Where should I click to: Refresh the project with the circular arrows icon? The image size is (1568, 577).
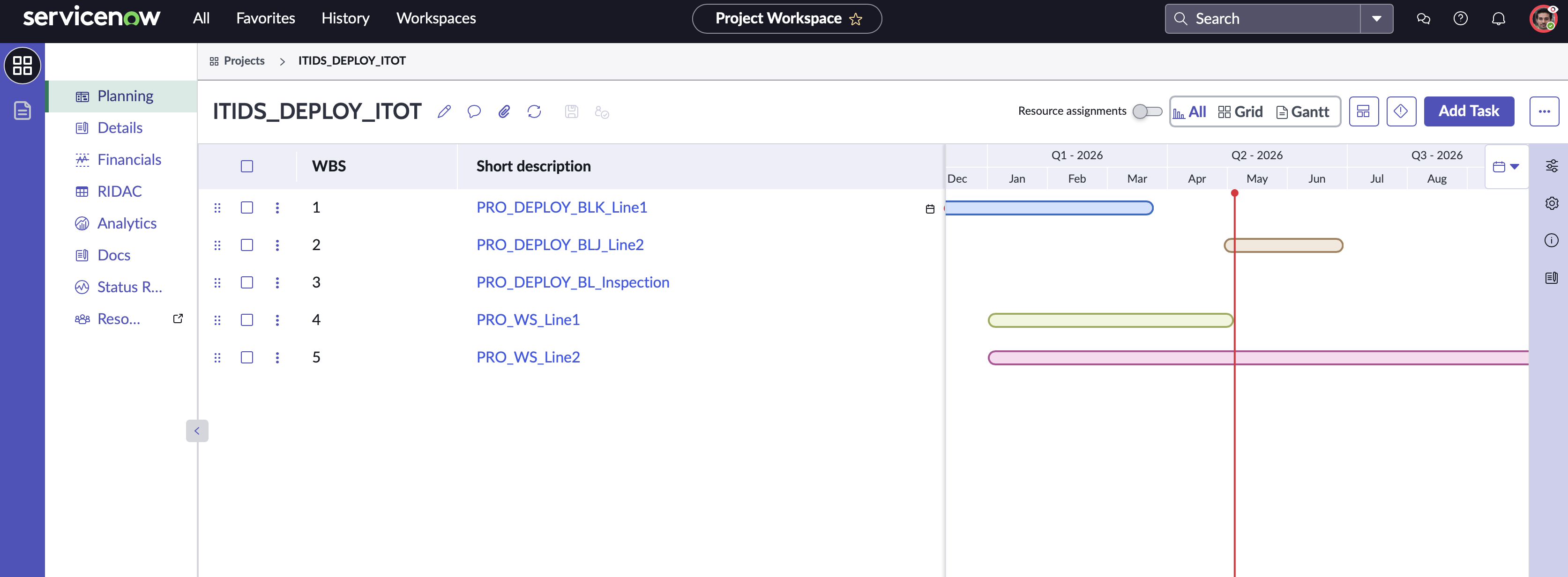coord(534,111)
